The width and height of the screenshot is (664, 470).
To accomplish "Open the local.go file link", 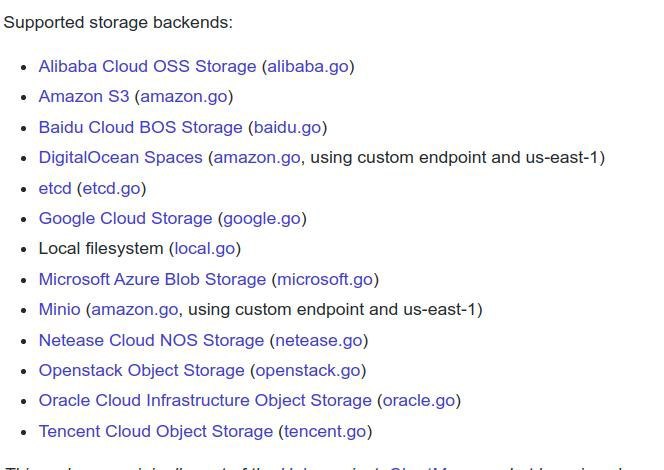I will click(205, 249).
